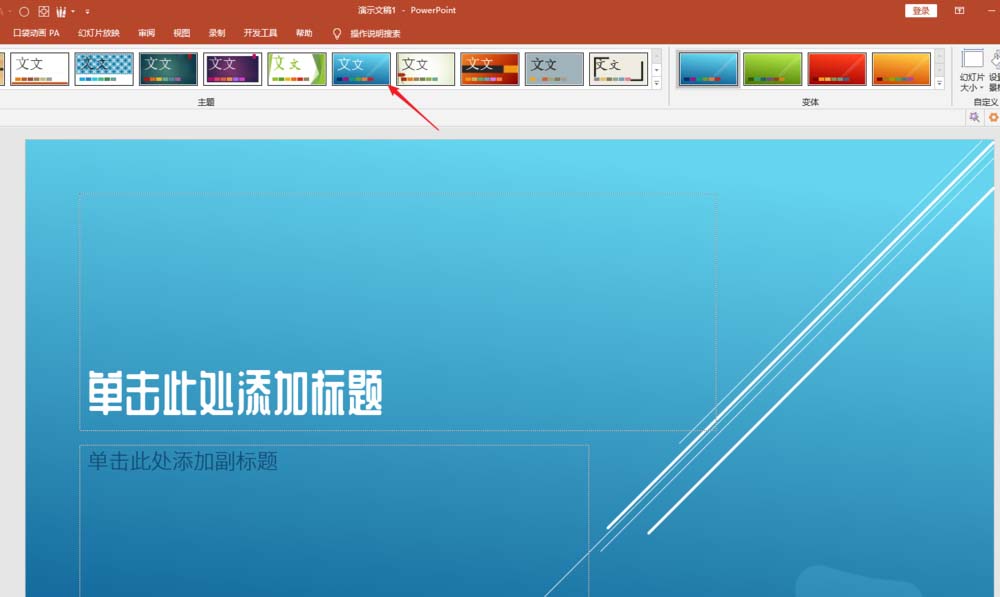Open the 幻灯片大小 slide size dropdown
Screen dimensions: 1000x597
point(972,71)
